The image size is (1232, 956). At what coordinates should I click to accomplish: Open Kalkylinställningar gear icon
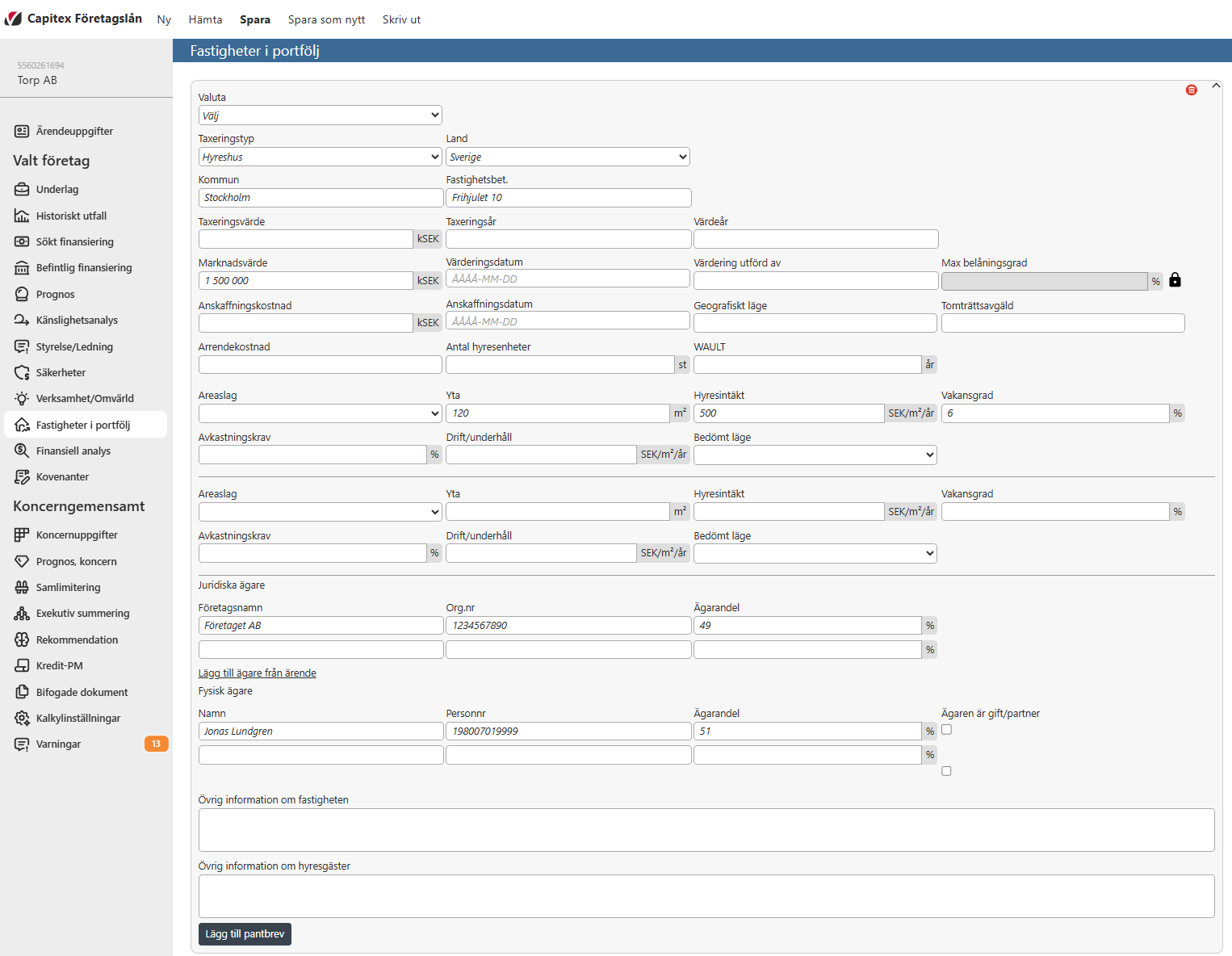[22, 718]
